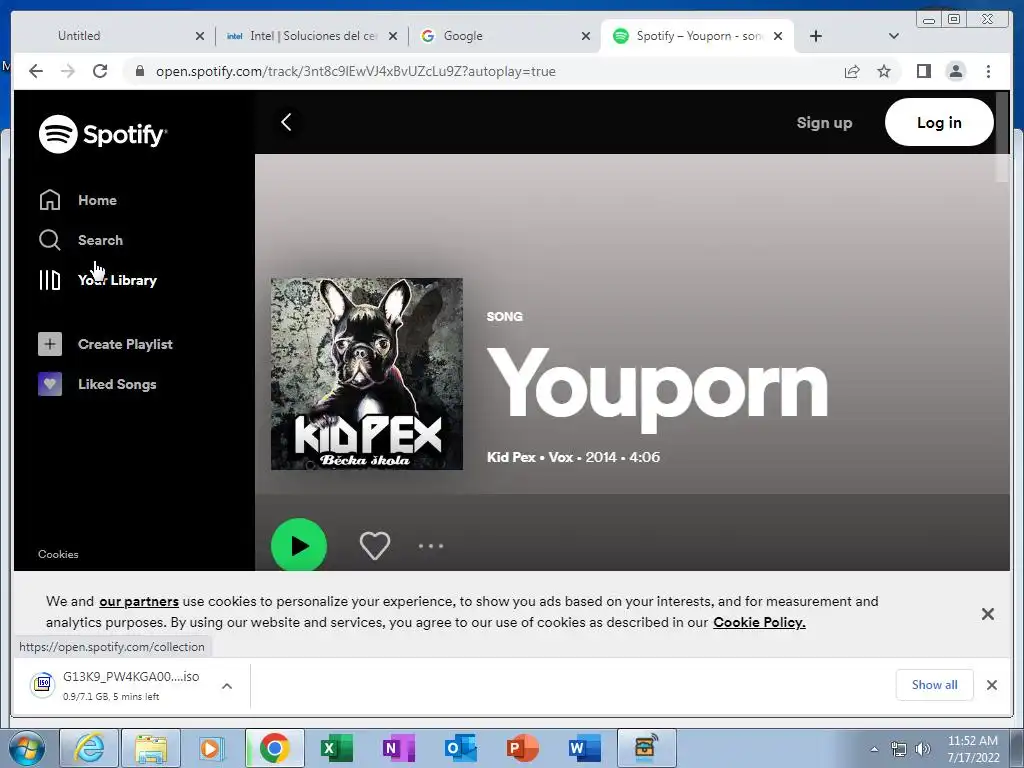Toggle the Chrome side panel
Viewport: 1024px width, 768px height.
point(923,71)
